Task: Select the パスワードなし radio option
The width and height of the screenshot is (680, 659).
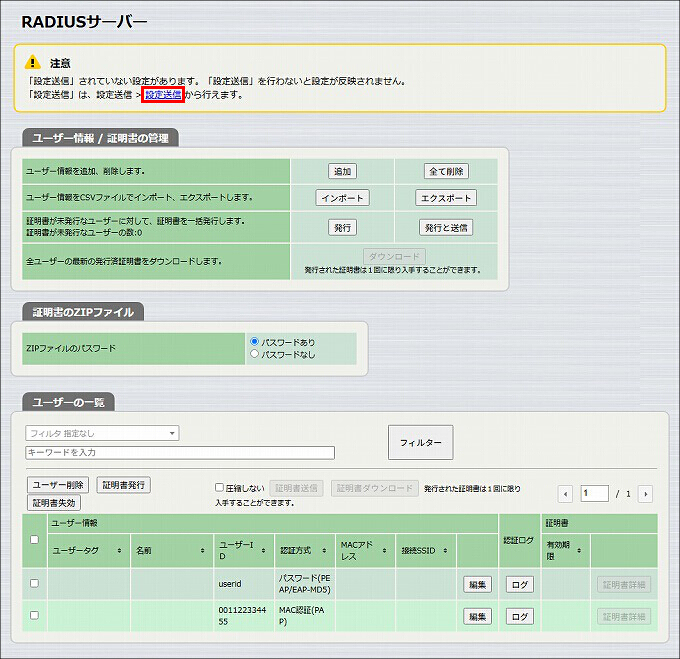Action: coord(255,354)
